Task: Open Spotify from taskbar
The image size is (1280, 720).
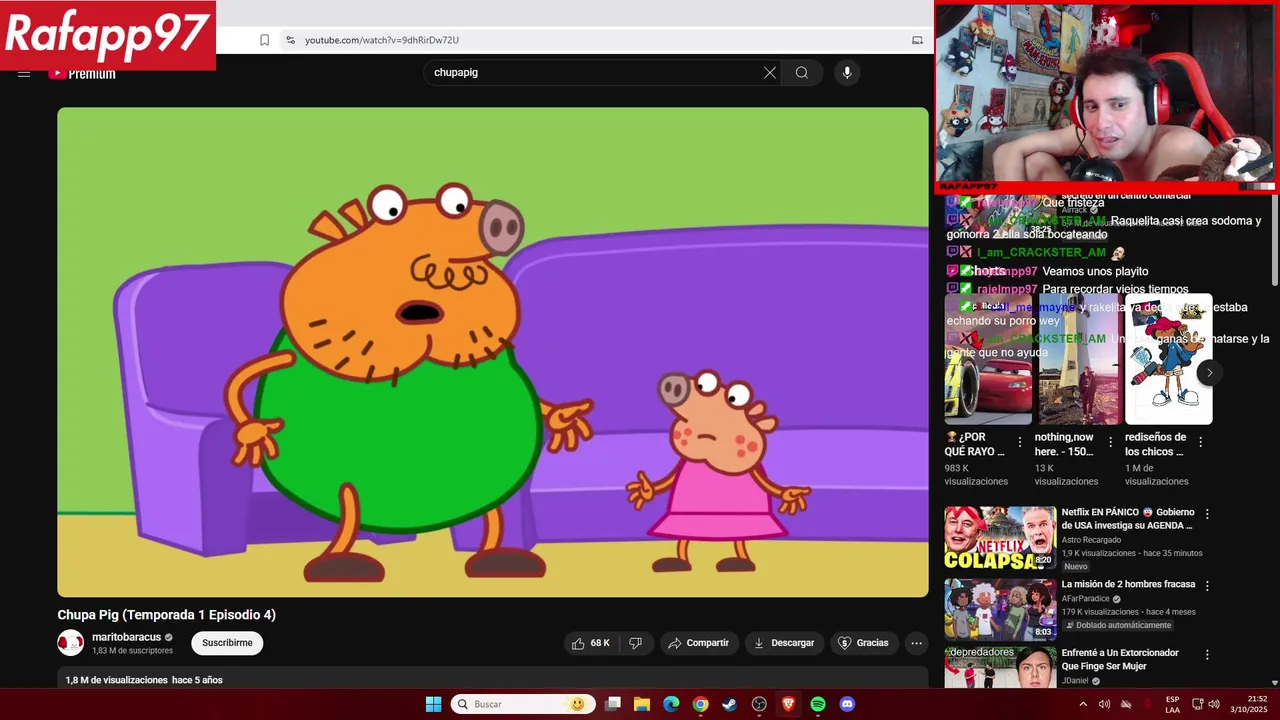Action: [818, 704]
